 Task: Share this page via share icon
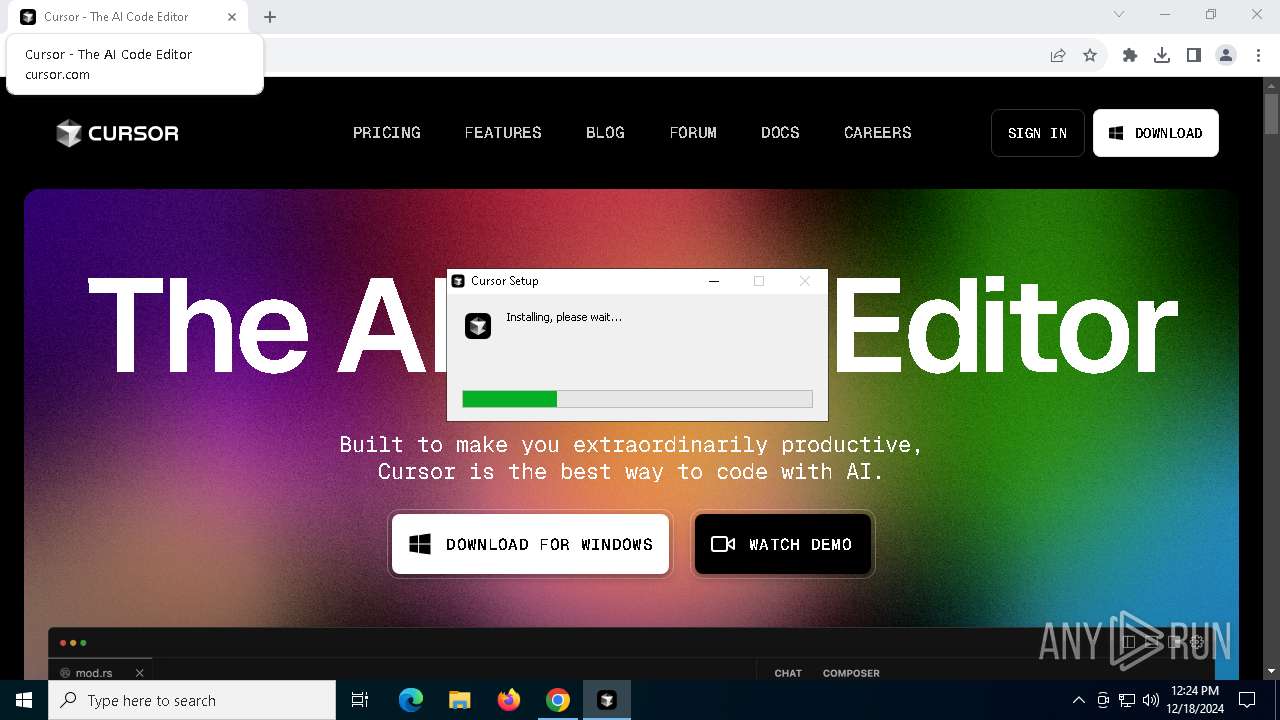click(1058, 55)
